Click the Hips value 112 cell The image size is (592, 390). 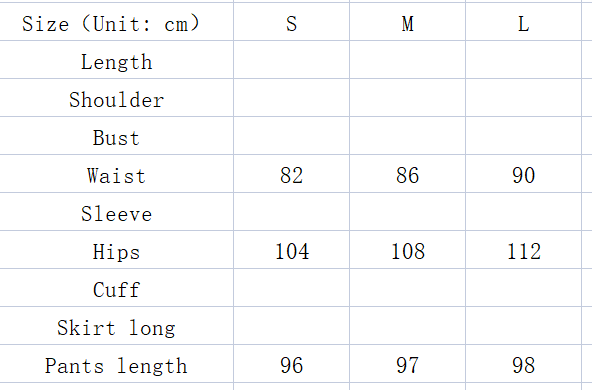click(x=523, y=250)
